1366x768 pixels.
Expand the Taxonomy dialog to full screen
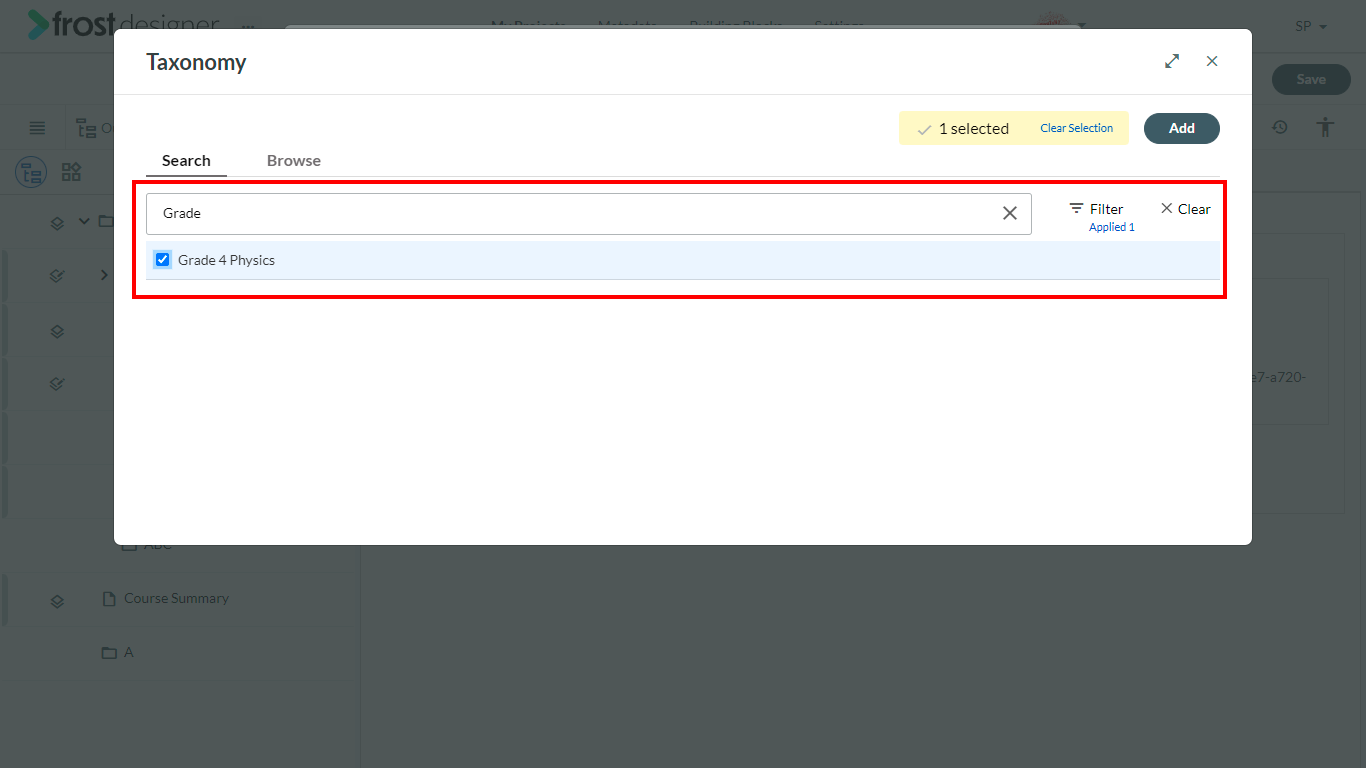[1172, 61]
